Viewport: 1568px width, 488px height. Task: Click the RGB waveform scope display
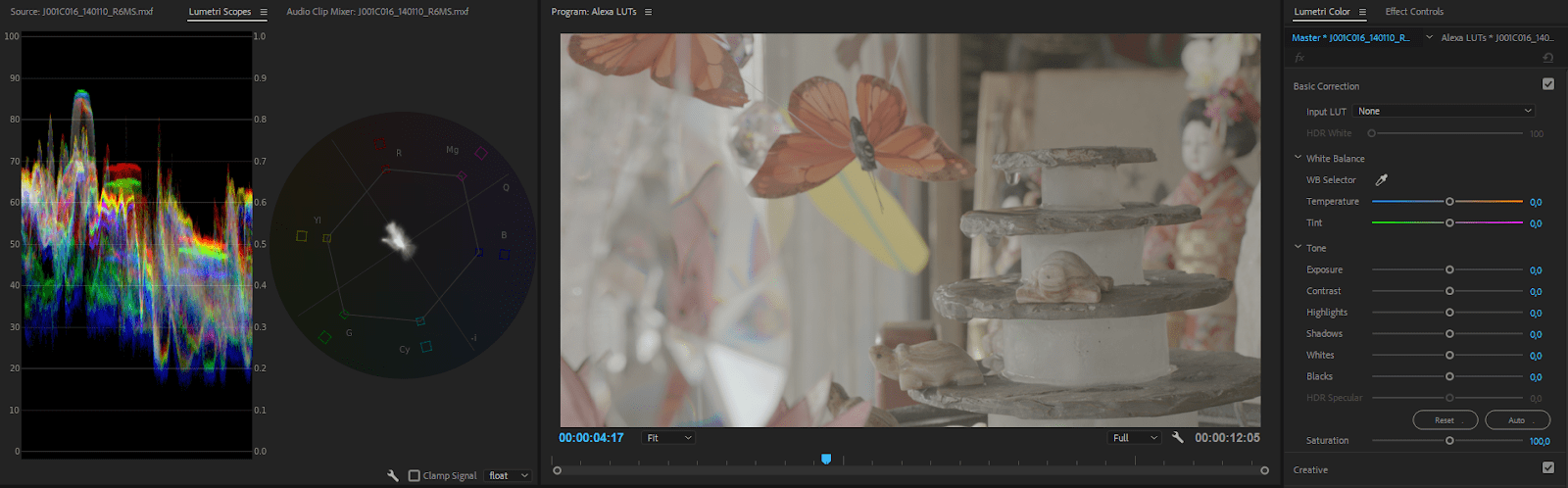[136, 245]
